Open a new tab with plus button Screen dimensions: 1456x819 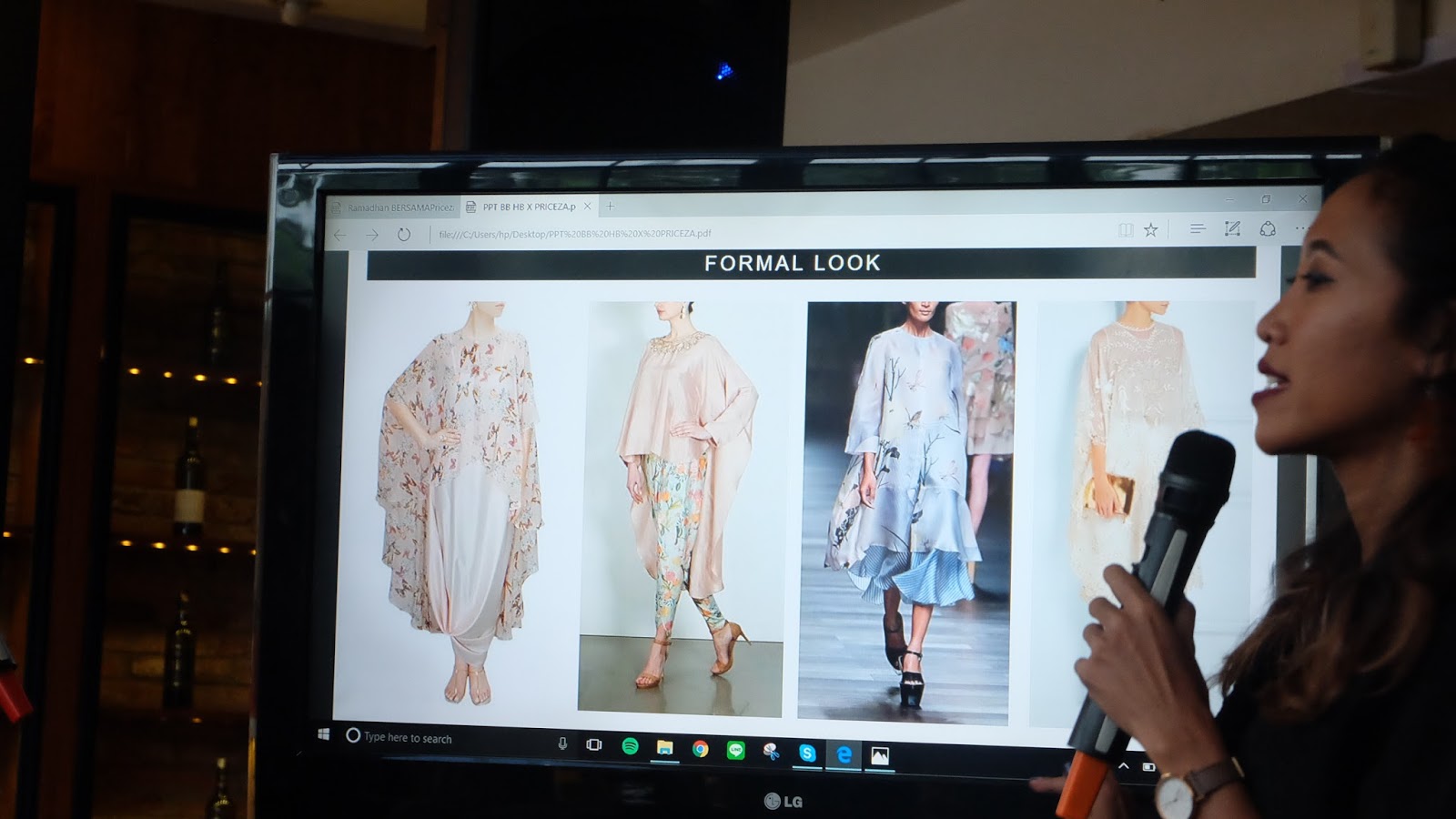(611, 207)
